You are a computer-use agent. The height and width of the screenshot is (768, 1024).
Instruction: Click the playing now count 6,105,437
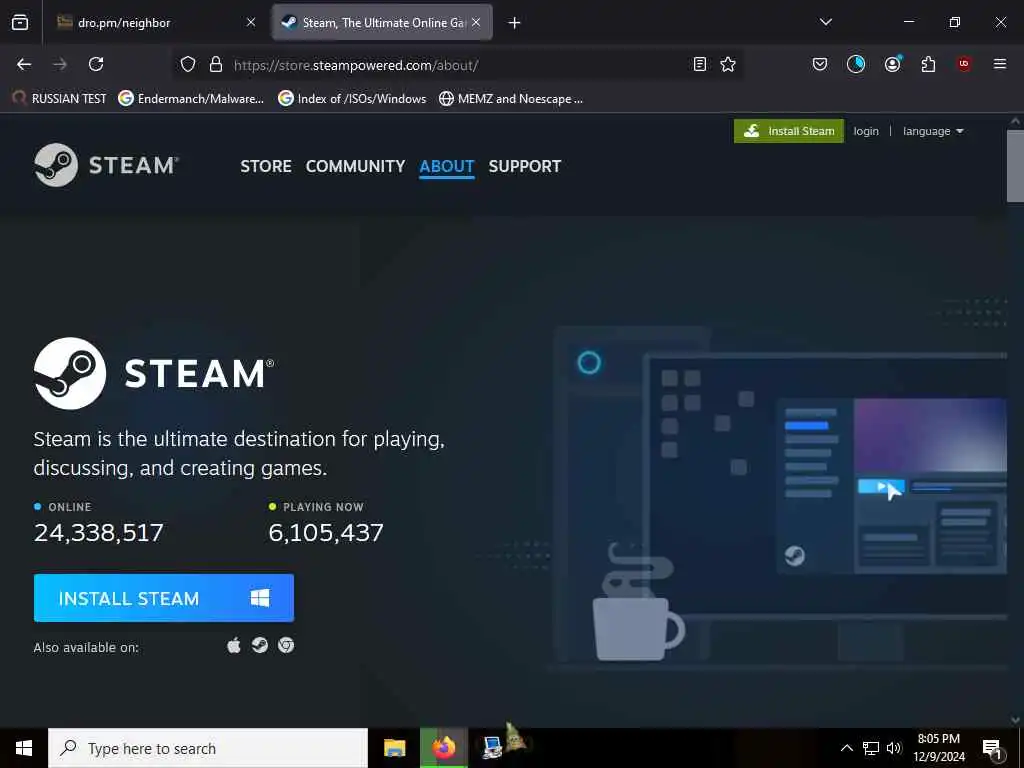click(326, 533)
